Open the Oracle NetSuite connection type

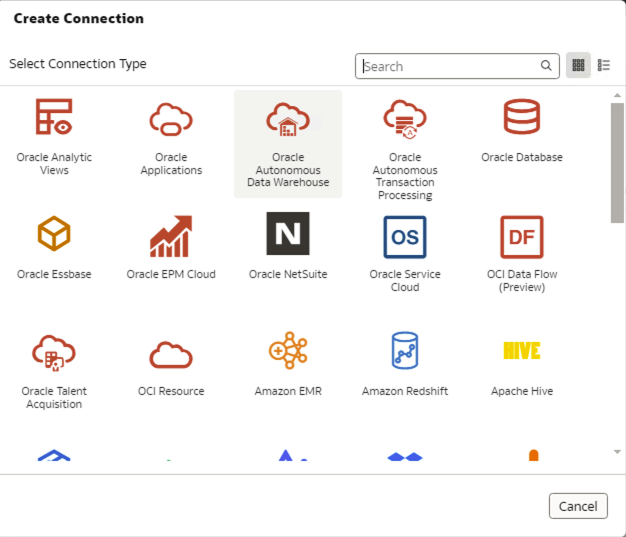pyautogui.click(x=288, y=235)
